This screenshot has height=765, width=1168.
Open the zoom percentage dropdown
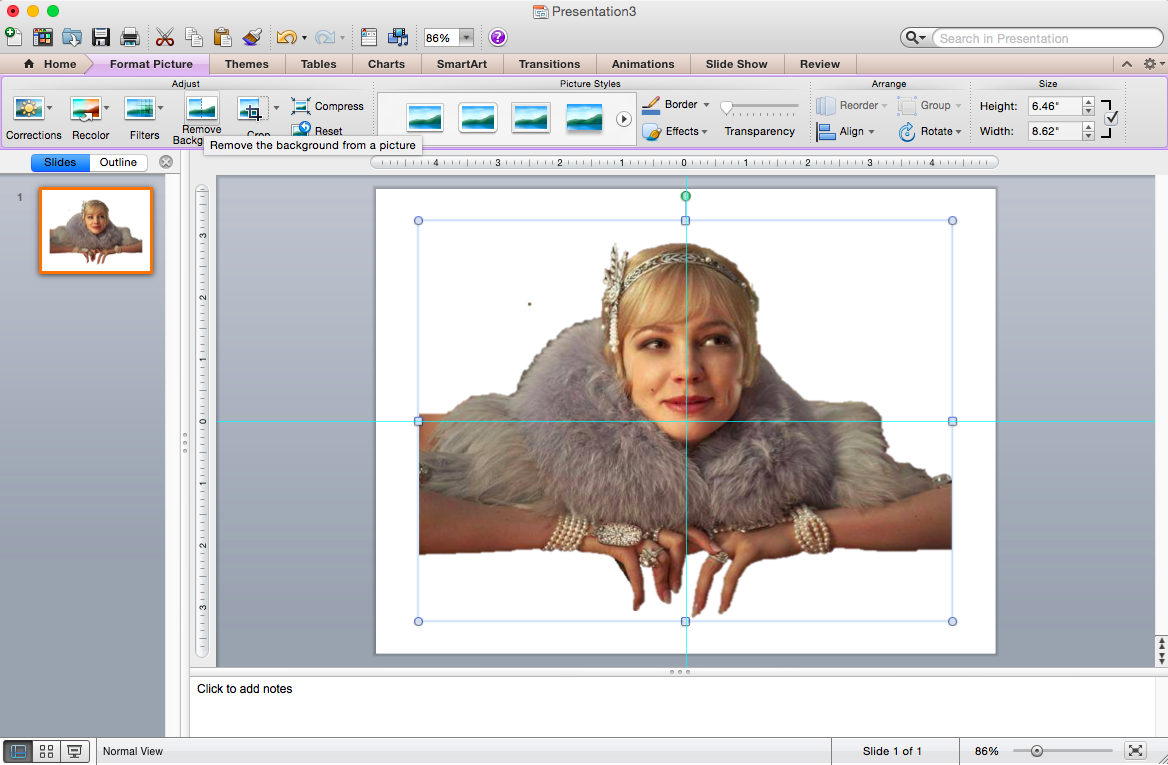[466, 38]
